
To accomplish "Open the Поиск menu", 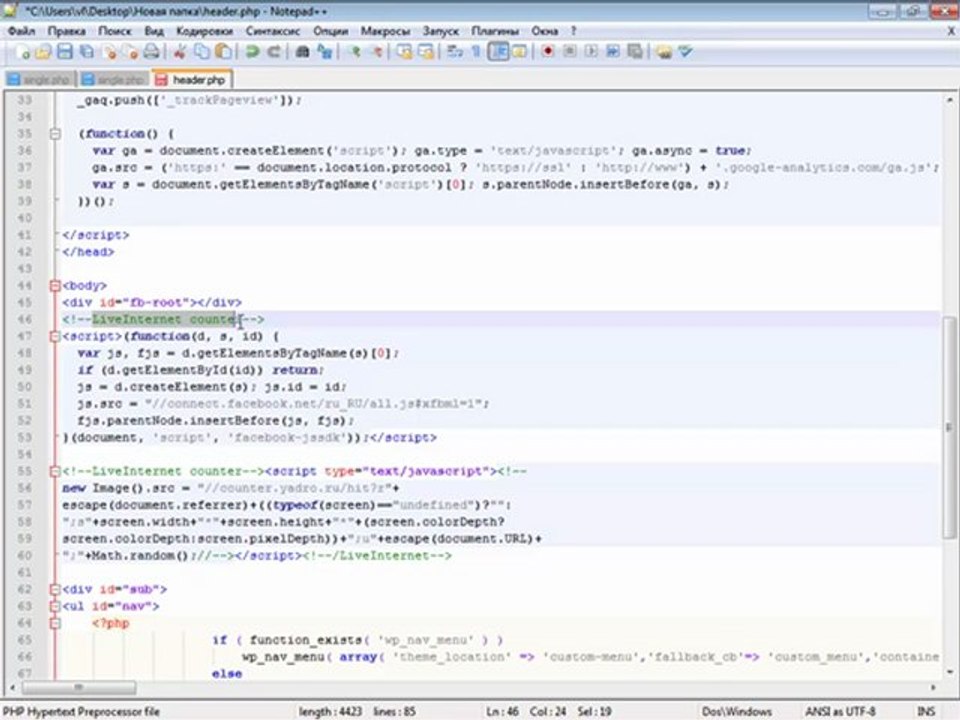I will [114, 31].
